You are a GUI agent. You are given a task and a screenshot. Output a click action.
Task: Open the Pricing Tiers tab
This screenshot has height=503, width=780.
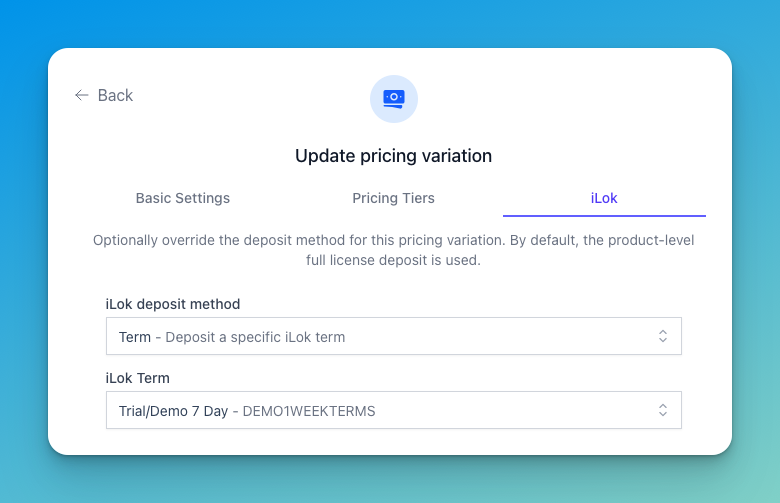click(393, 198)
